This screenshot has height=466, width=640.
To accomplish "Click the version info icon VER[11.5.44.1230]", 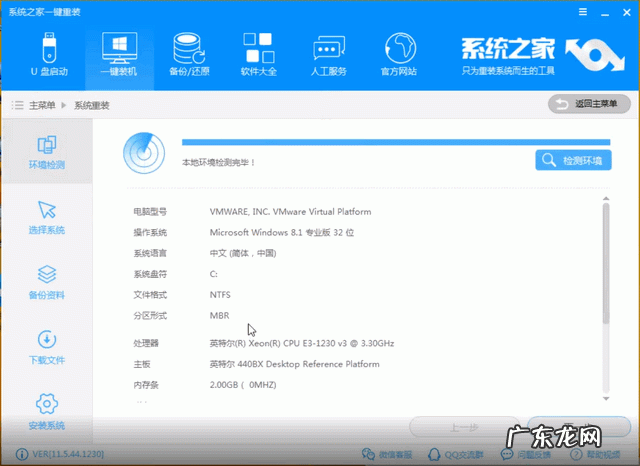I will click(21, 454).
